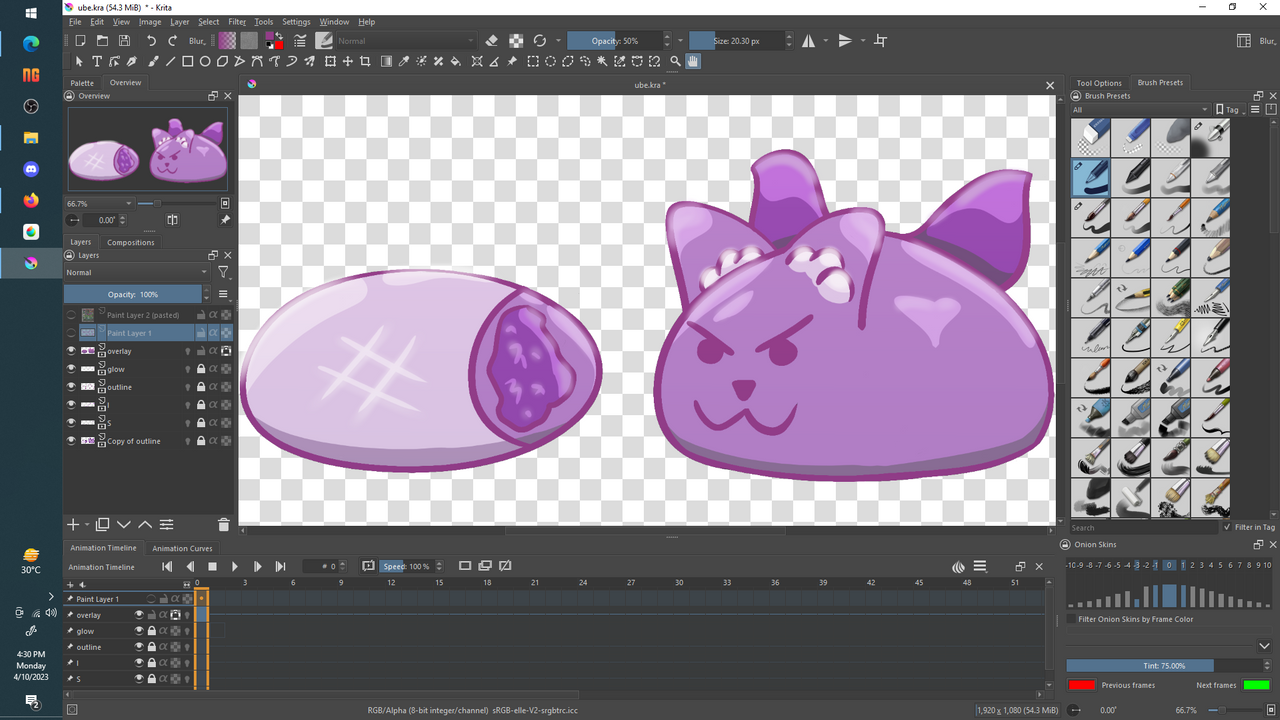Toggle timeline visibility of the overlay row
The width and height of the screenshot is (1280, 720).
point(140,615)
